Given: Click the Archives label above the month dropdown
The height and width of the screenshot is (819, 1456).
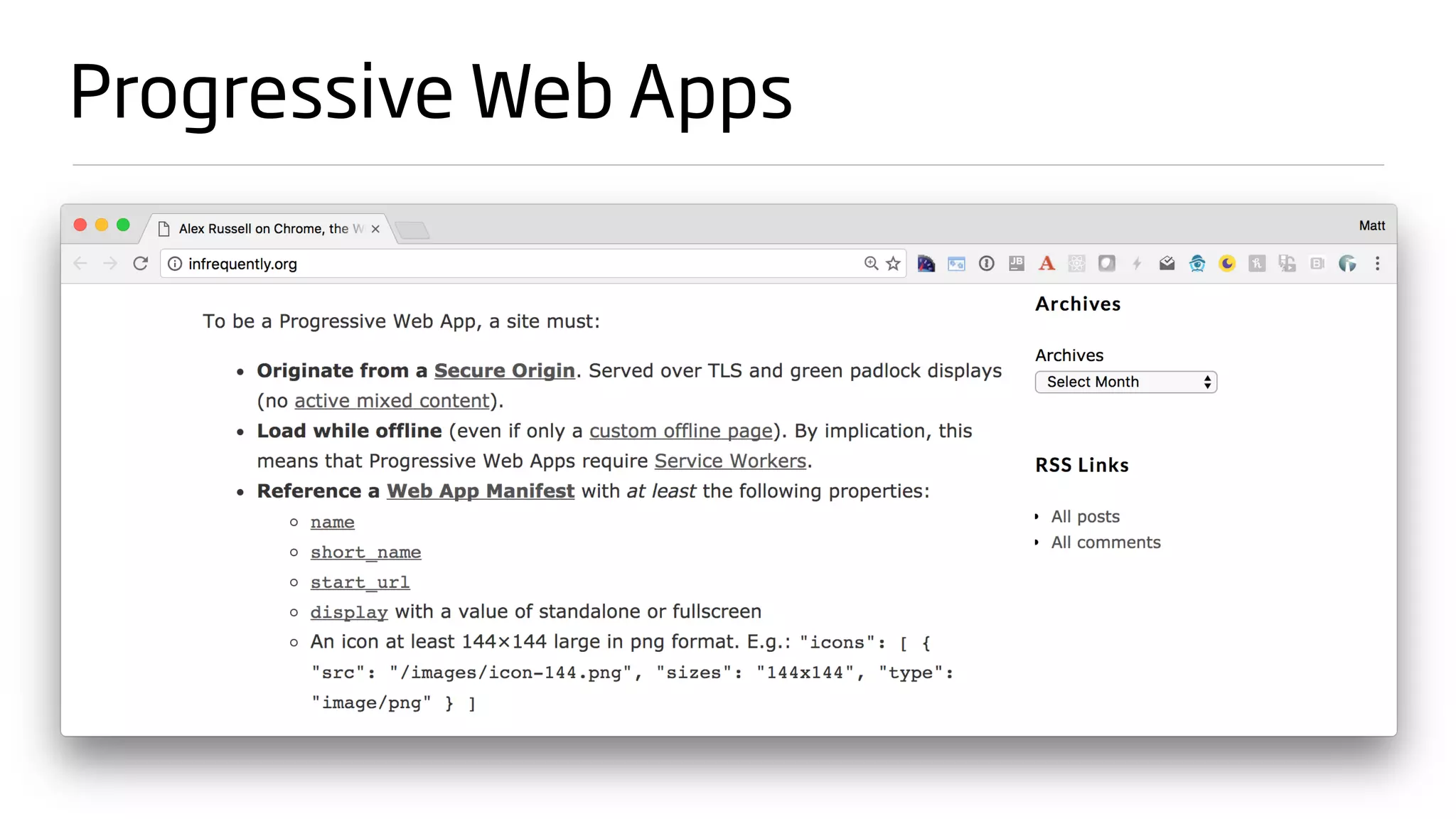Looking at the screenshot, I should click(x=1069, y=355).
